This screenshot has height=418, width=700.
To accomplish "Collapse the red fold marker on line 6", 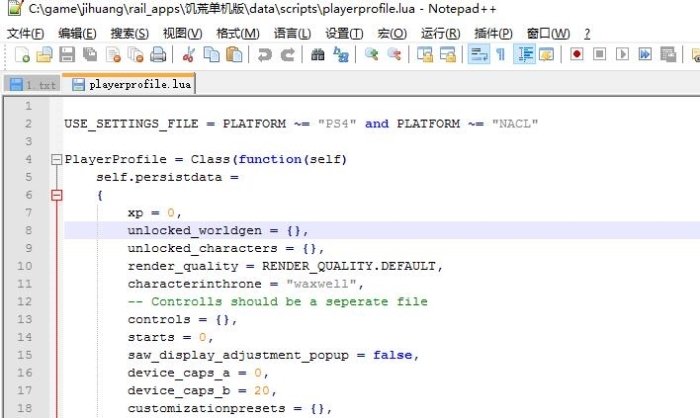I will point(56,195).
